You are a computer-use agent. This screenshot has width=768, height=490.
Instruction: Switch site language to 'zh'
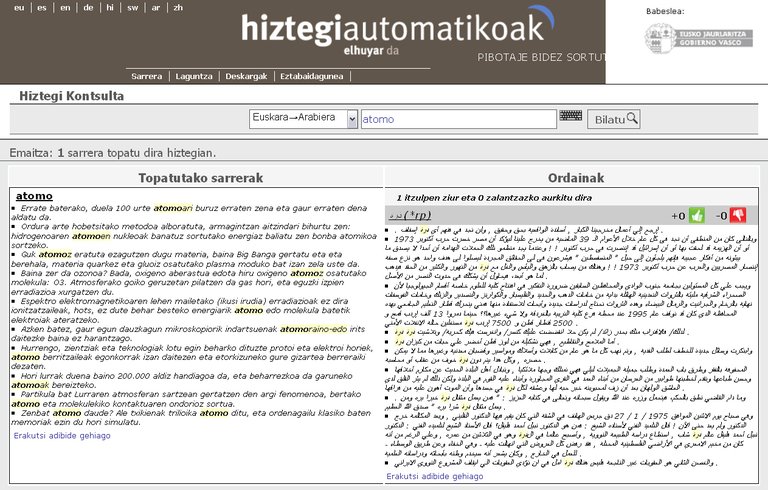pyautogui.click(x=178, y=7)
